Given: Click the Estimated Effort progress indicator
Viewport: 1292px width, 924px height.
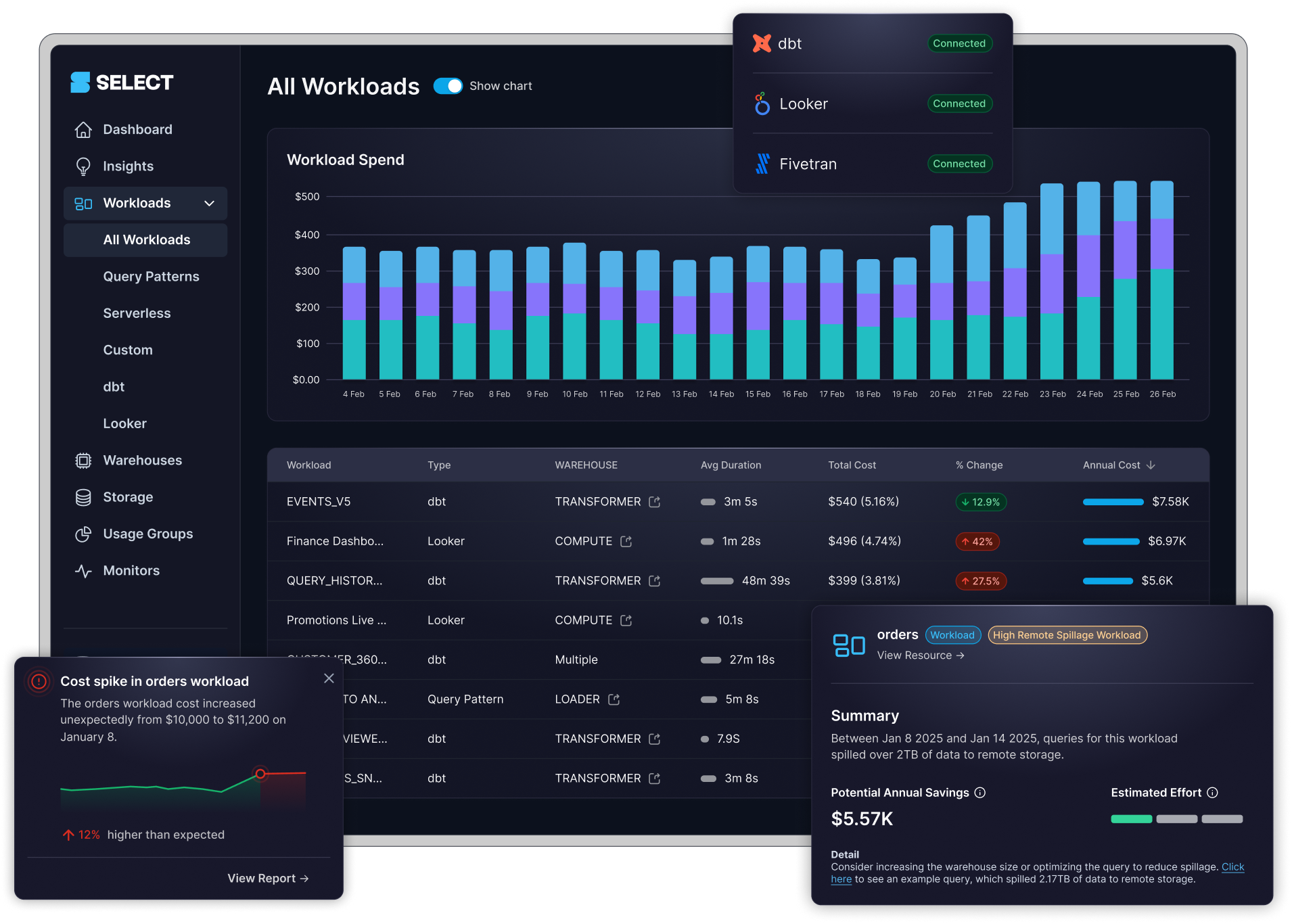Looking at the screenshot, I should (1176, 819).
